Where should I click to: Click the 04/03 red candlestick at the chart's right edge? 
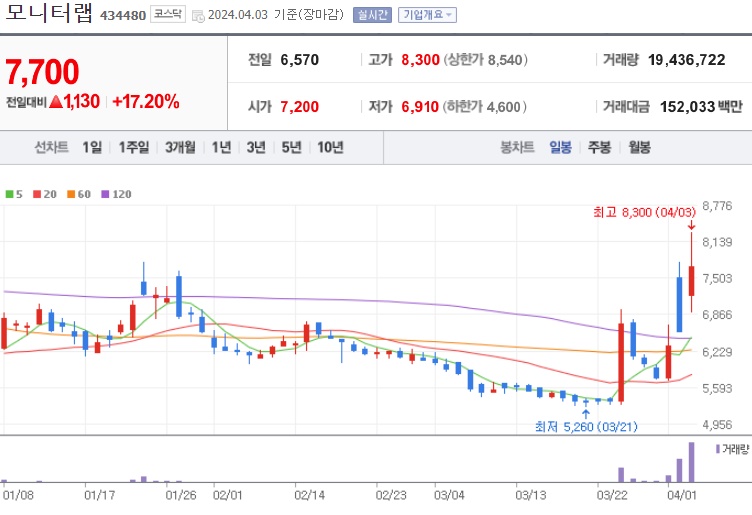(x=692, y=281)
